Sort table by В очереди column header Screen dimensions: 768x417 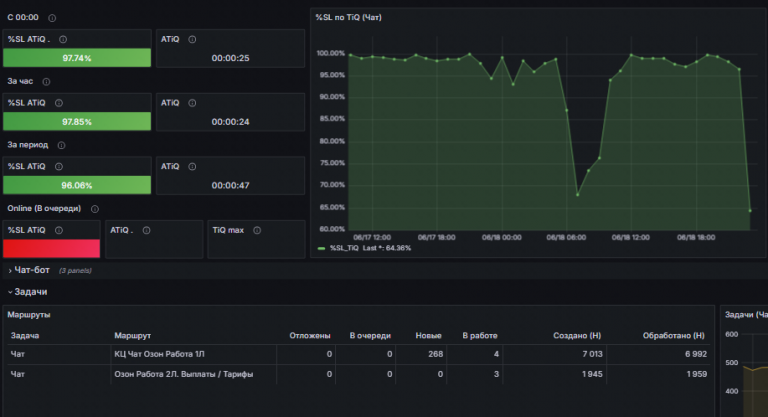[370, 336]
